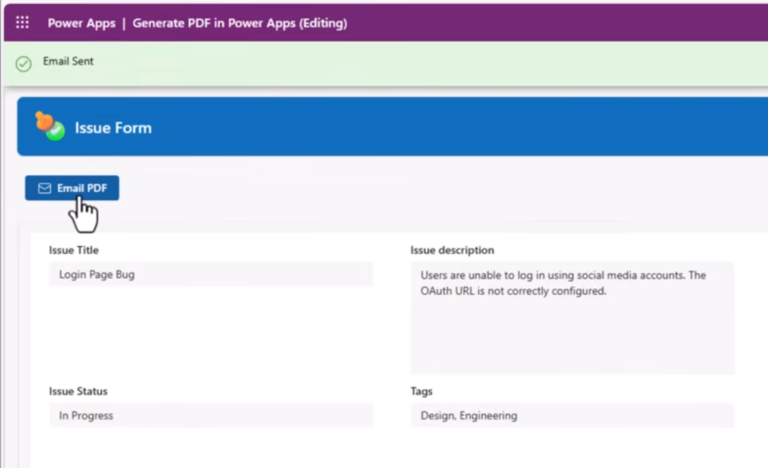The height and width of the screenshot is (468, 768).
Task: Click the Issue Title label
Action: click(x=74, y=250)
